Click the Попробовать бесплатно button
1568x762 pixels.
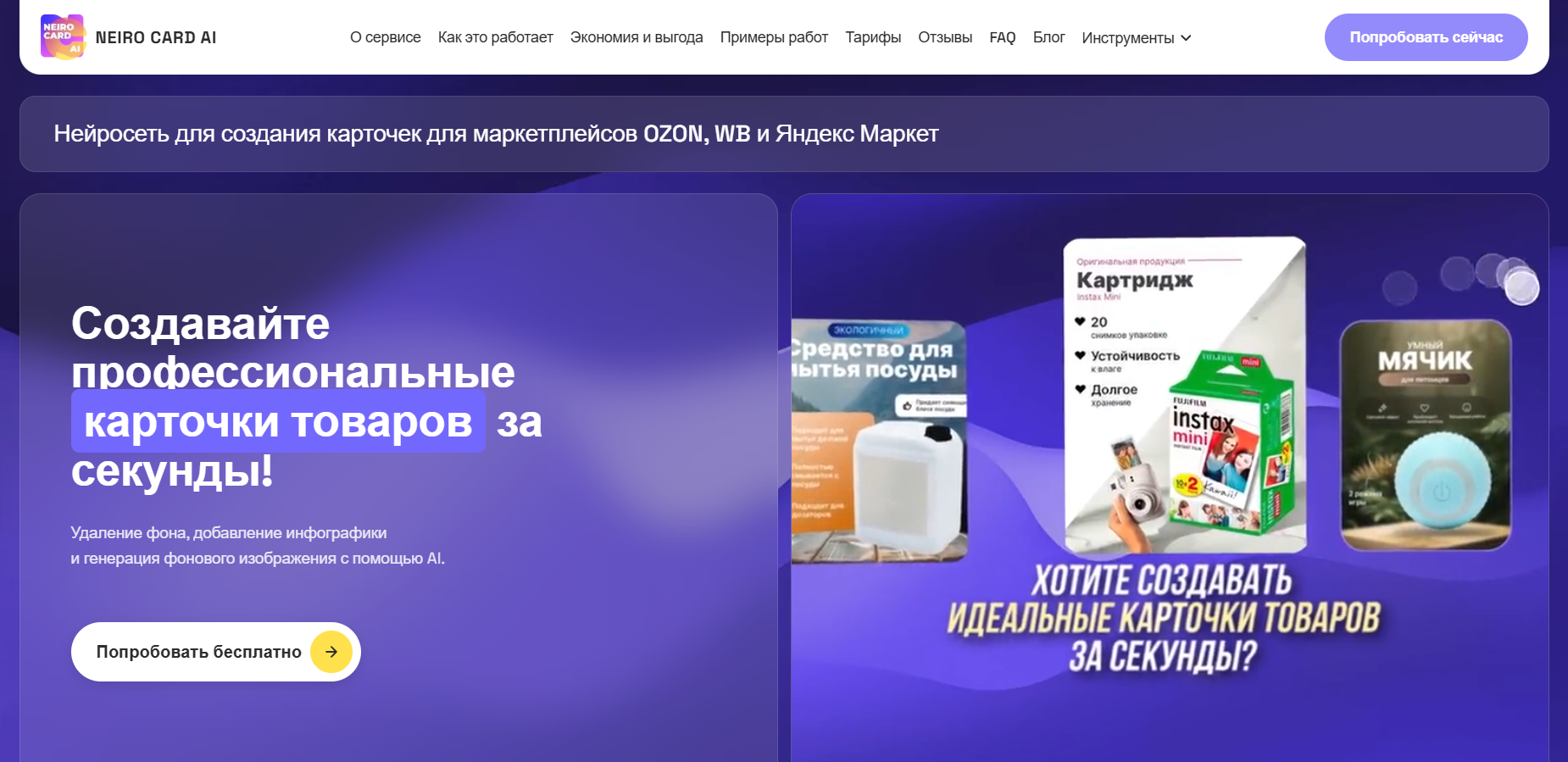(216, 652)
